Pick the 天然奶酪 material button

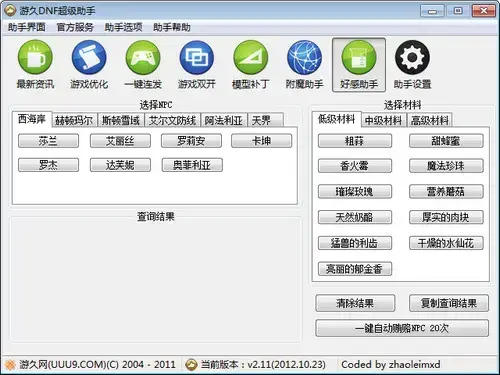pos(355,217)
